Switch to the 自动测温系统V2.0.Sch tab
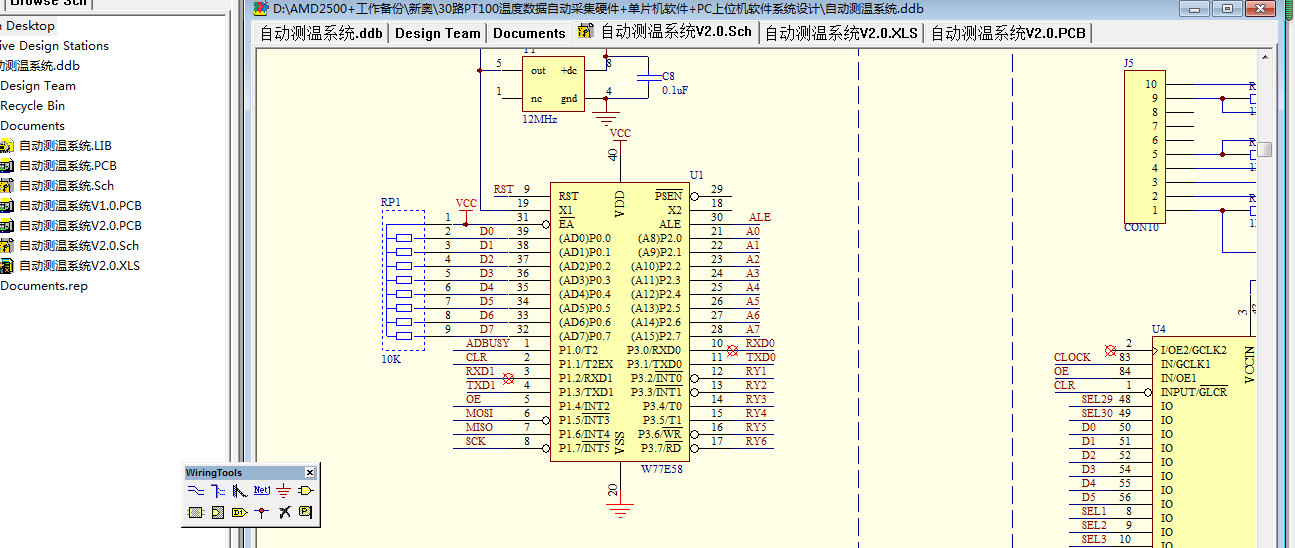 (665, 31)
